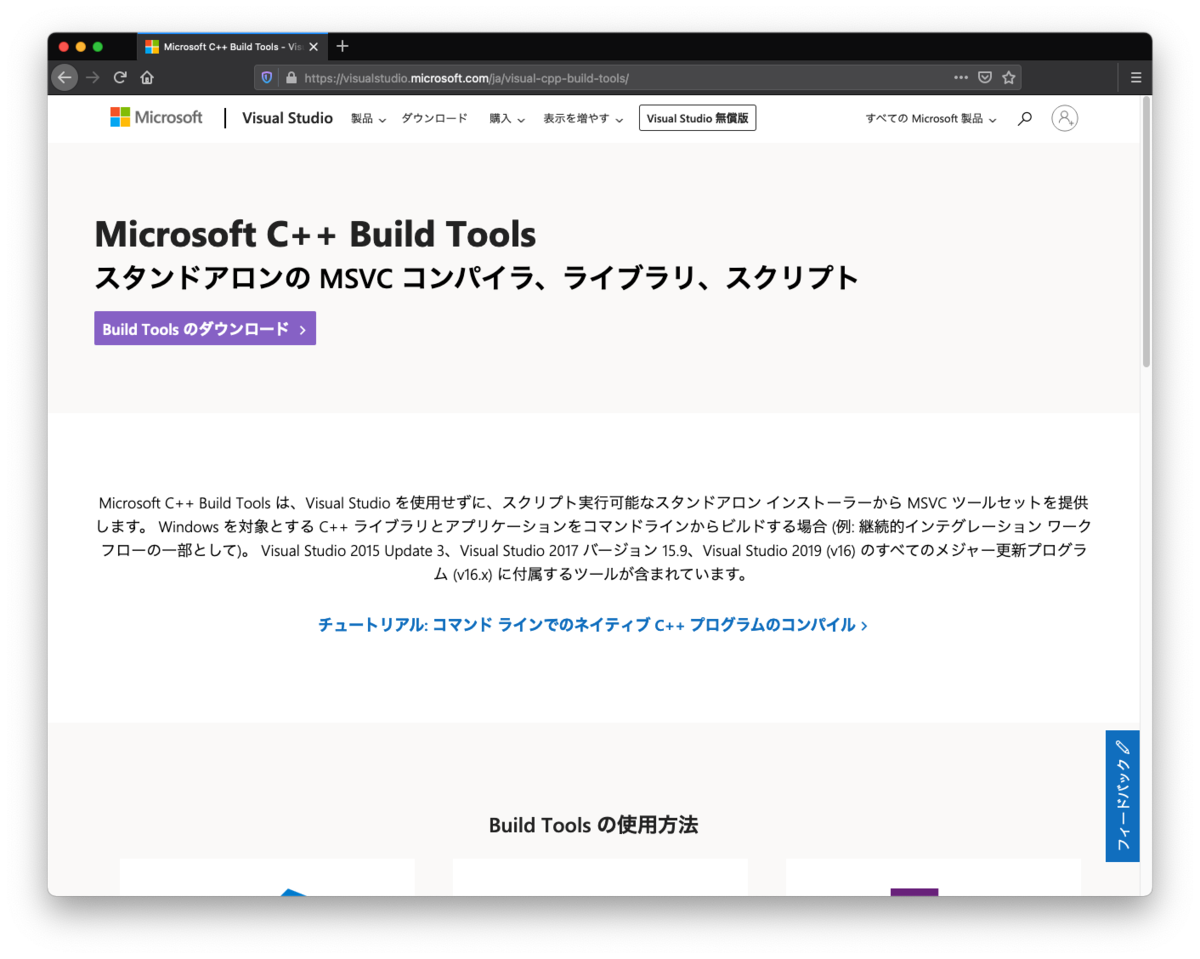The height and width of the screenshot is (959, 1200).
Task: Reload the page with the refresh icon
Action: point(120,77)
